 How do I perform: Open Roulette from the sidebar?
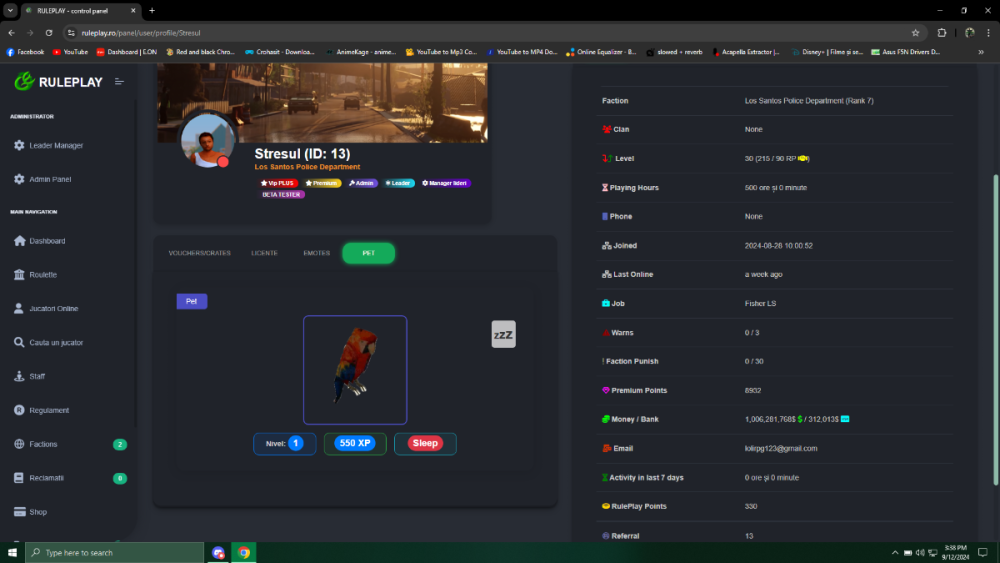43,275
